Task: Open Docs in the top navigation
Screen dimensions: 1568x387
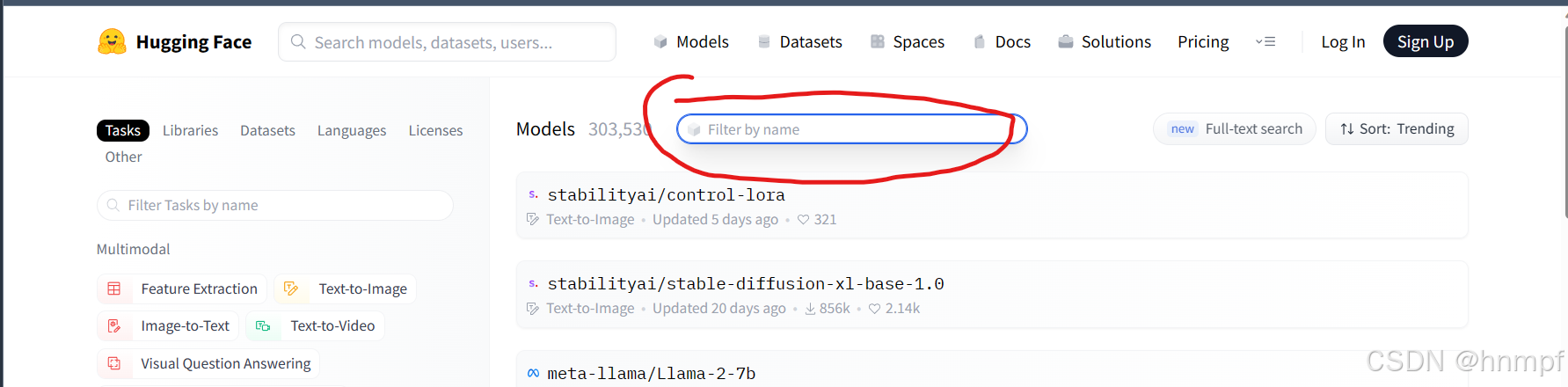Action: coord(1002,41)
